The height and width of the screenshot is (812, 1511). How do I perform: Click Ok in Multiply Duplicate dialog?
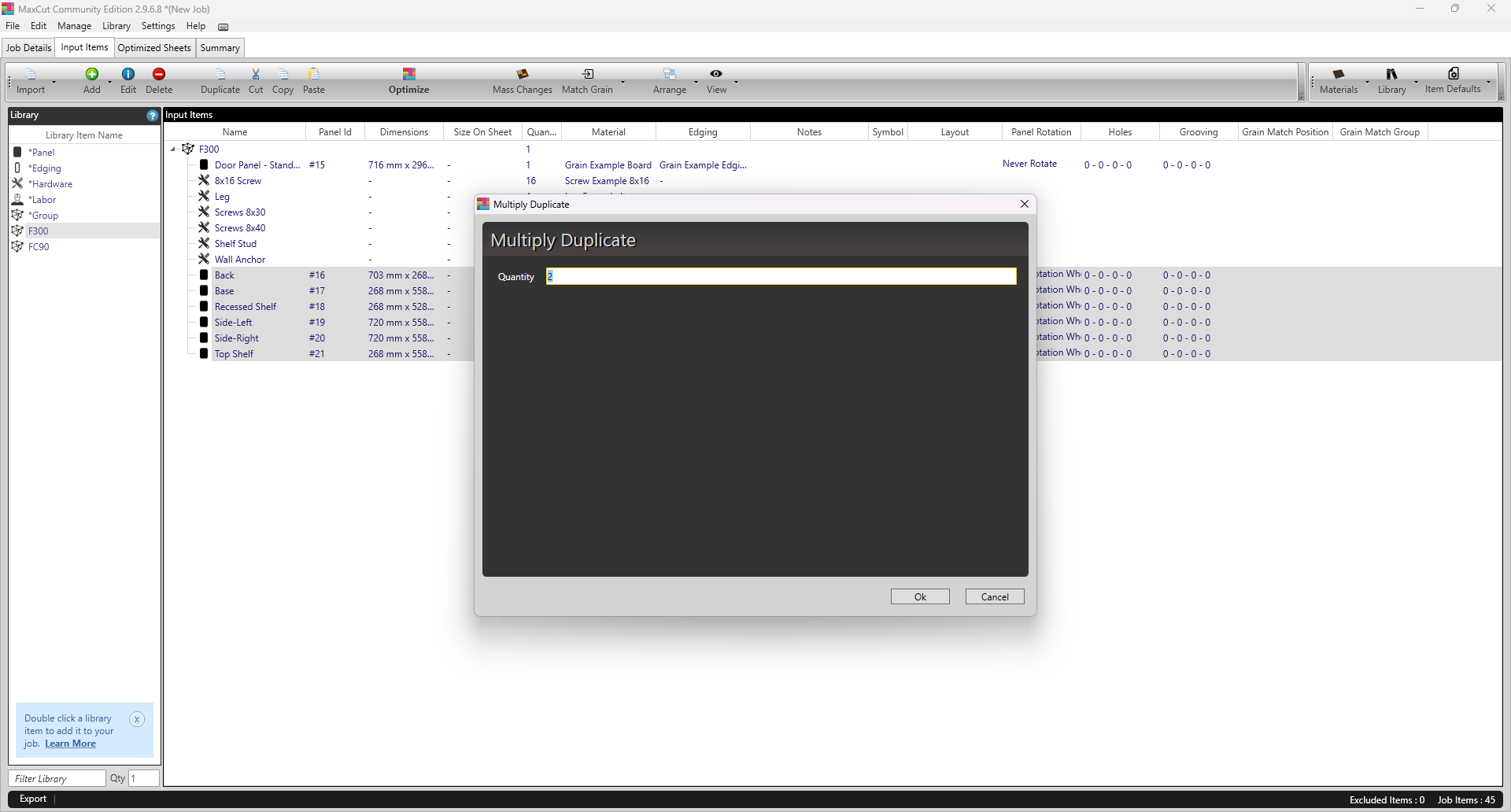coord(920,597)
